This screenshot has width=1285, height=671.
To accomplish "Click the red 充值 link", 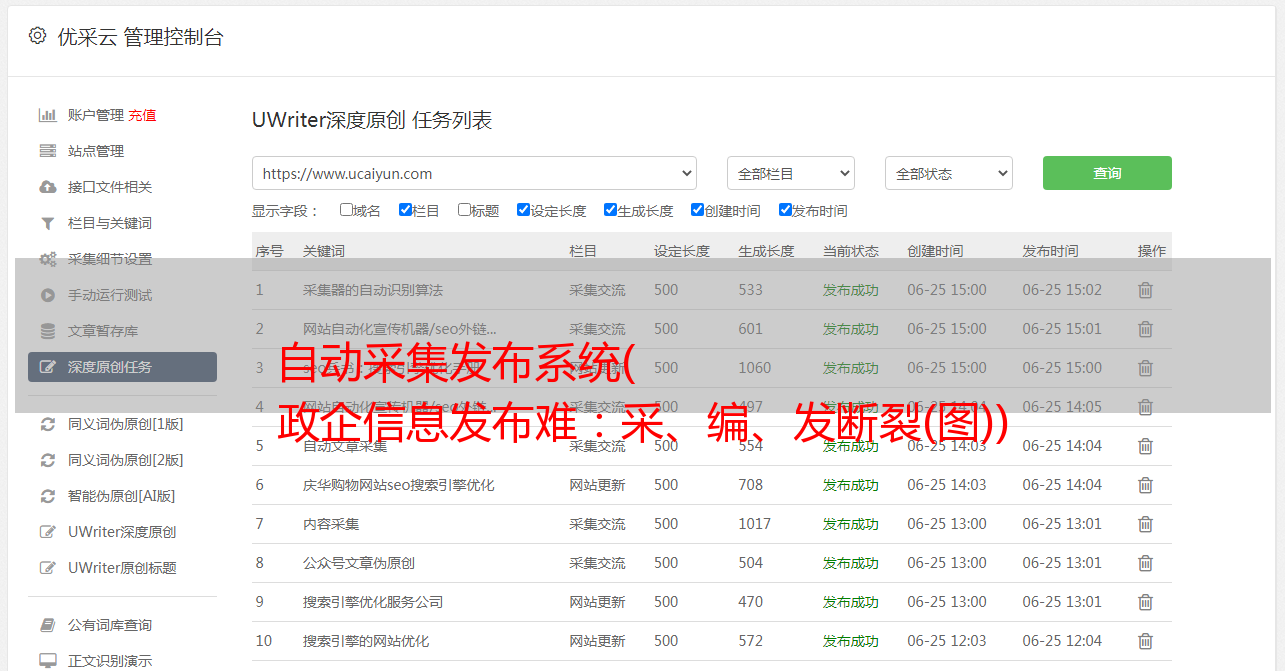I will [142, 115].
